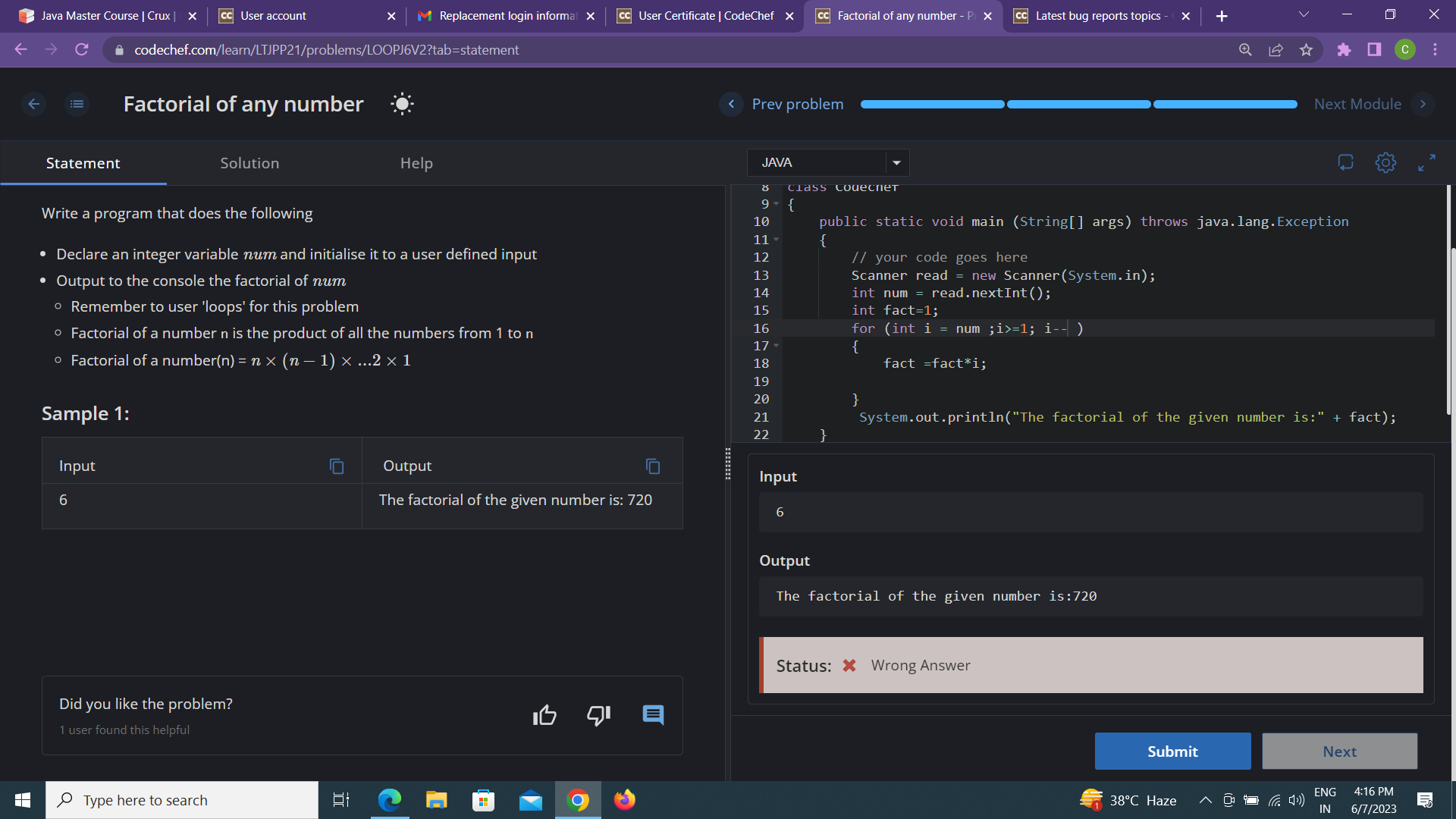This screenshot has height=819, width=1456.
Task: Go back using the header arrow
Action: coord(33,104)
